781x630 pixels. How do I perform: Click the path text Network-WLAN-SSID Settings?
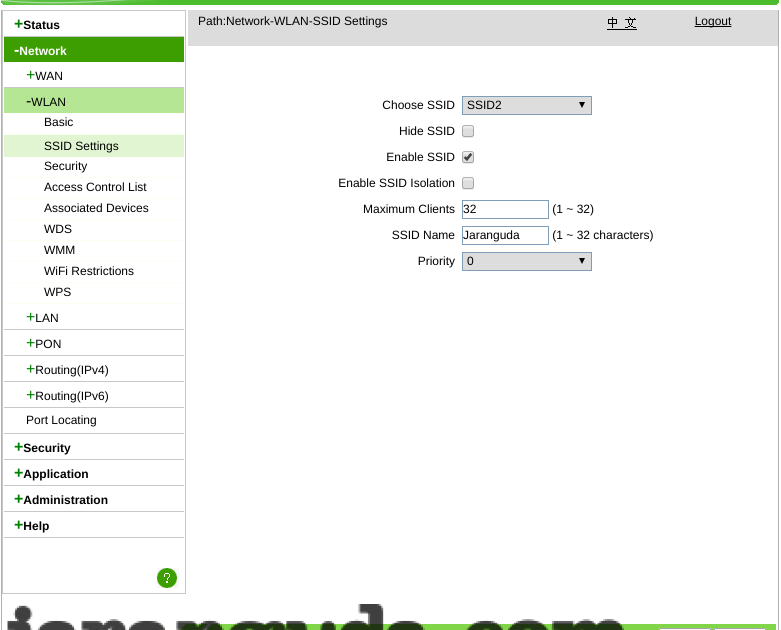click(306, 21)
